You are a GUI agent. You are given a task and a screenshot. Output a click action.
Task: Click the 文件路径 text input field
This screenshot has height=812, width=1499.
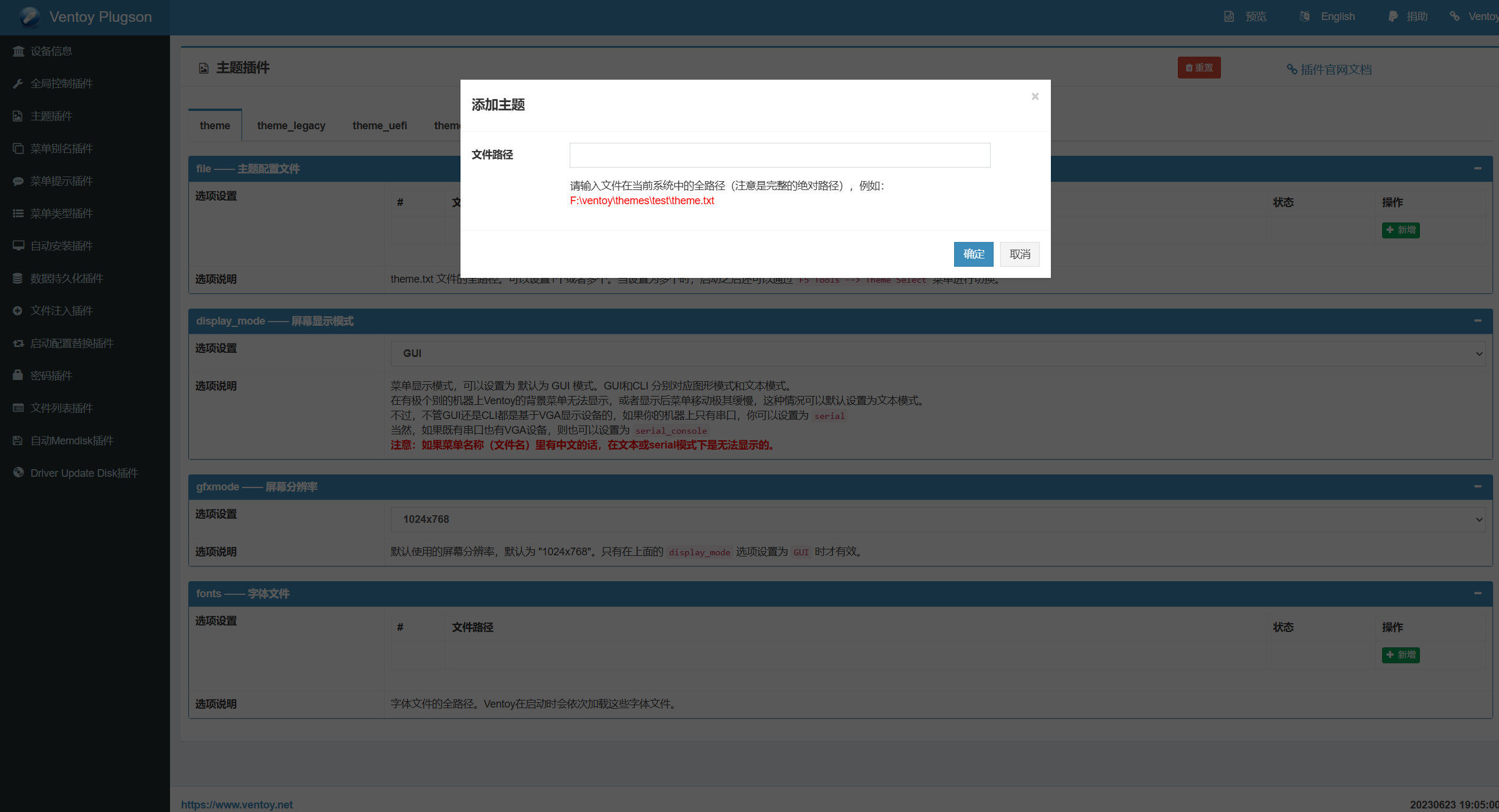779,155
